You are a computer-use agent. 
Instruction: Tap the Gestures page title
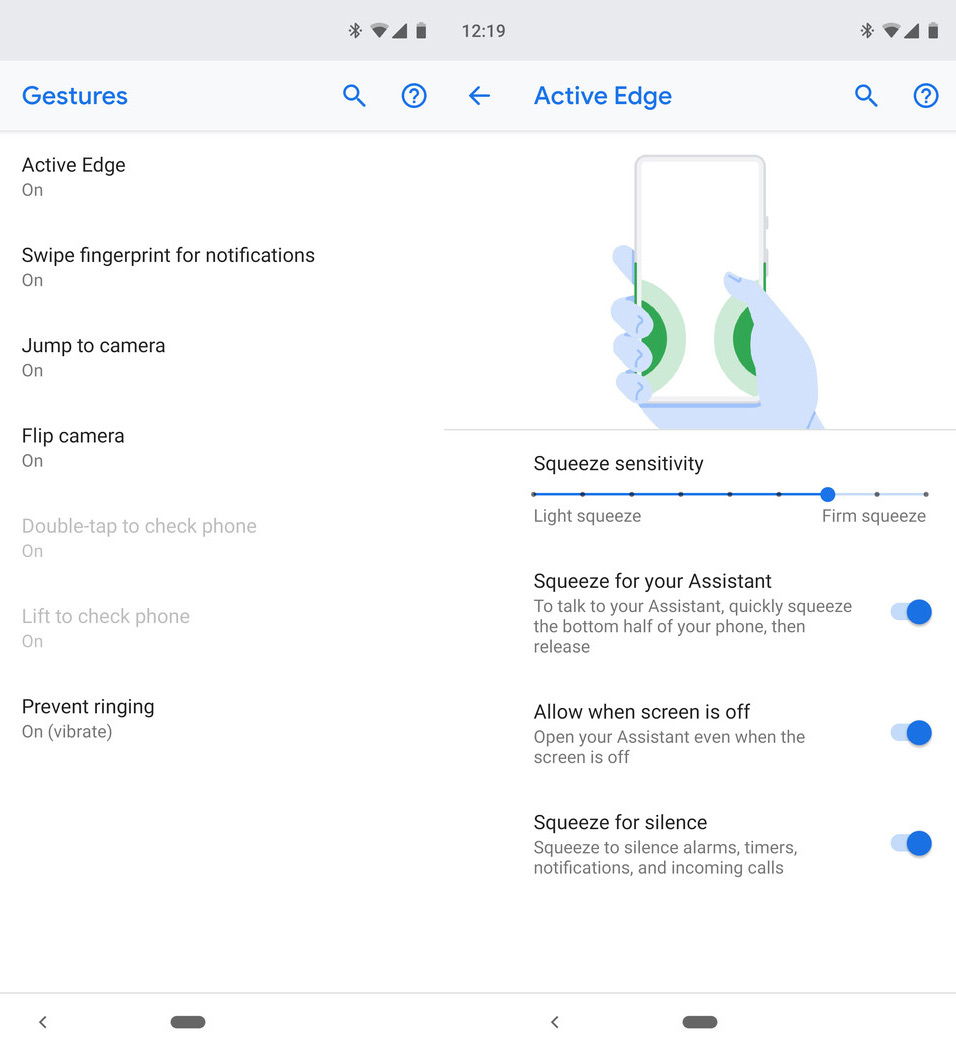coord(74,96)
